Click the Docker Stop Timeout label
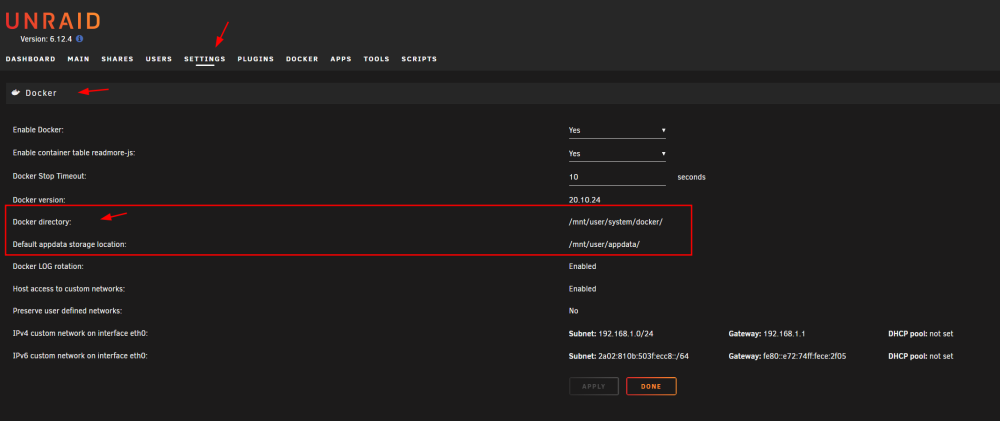 49,175
